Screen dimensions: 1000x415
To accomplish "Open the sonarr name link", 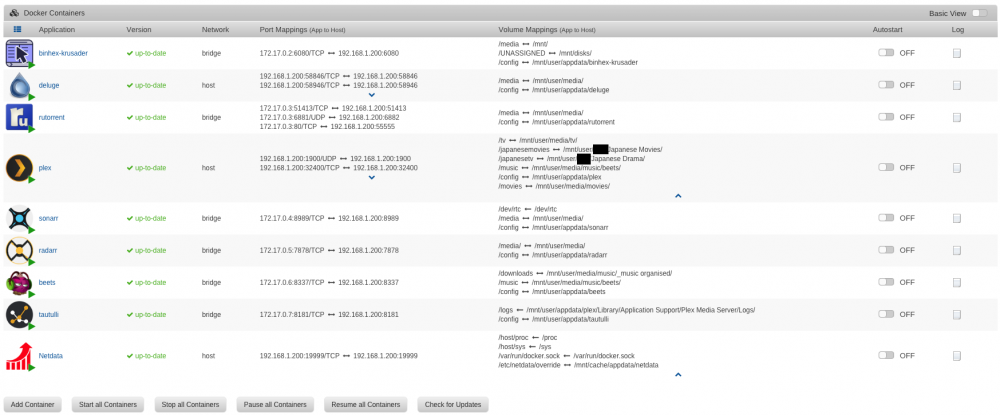I will (49, 218).
